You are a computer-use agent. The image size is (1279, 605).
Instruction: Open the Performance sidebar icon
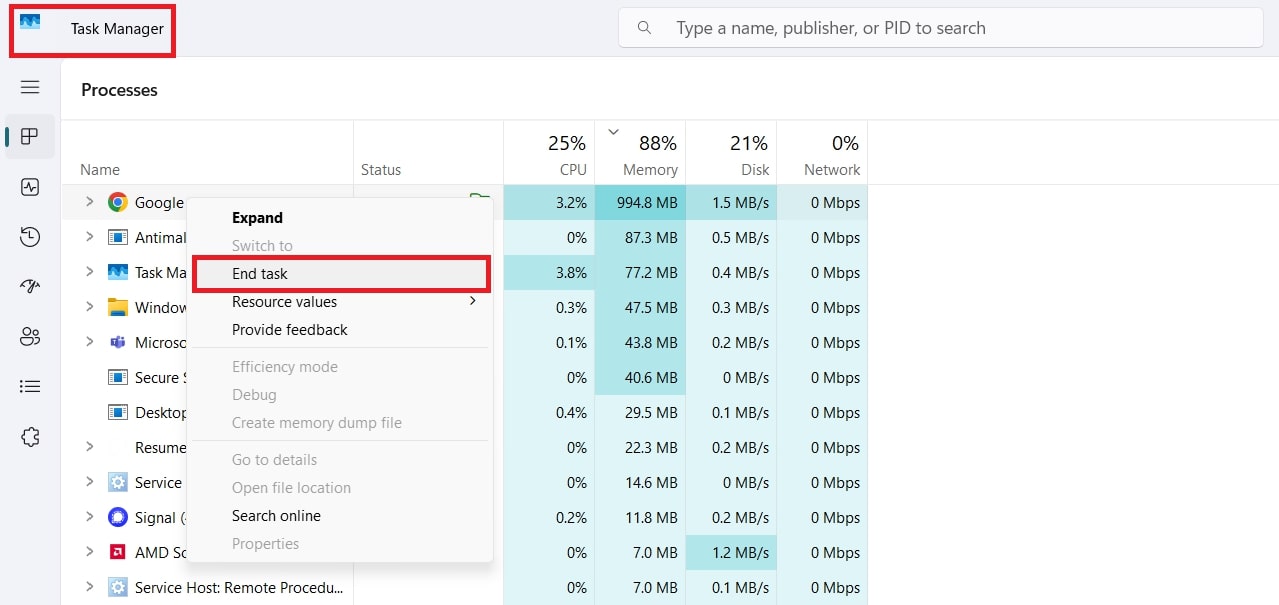30,187
